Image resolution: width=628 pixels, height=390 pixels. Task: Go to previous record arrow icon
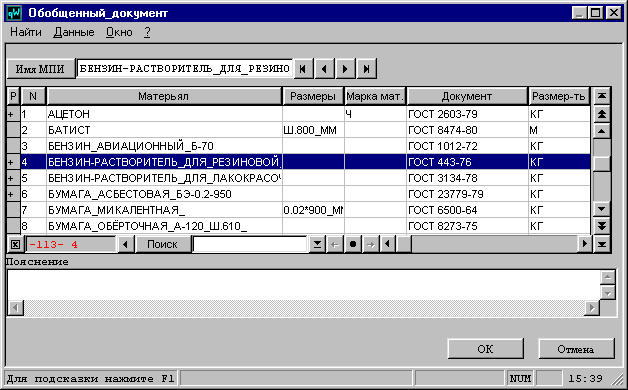pyautogui.click(x=324, y=68)
